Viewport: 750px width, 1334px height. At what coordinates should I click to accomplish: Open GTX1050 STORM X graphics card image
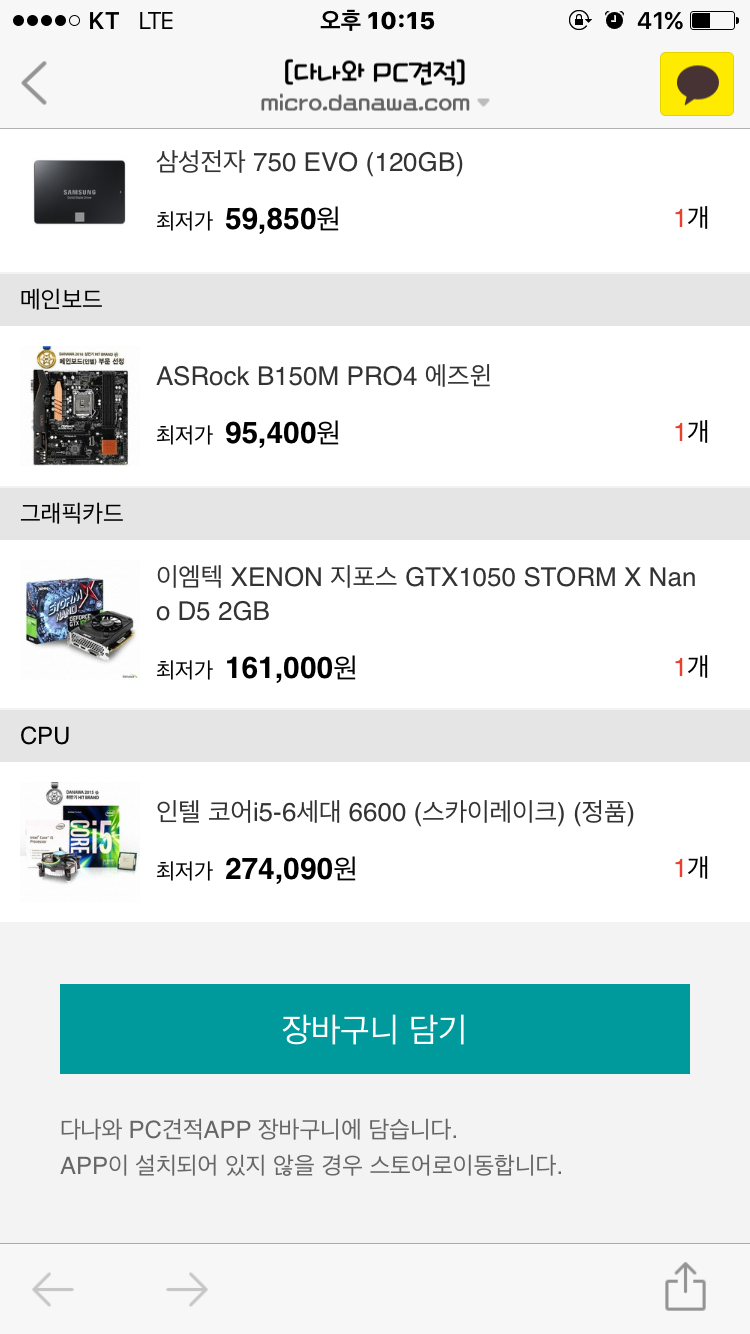coord(80,620)
